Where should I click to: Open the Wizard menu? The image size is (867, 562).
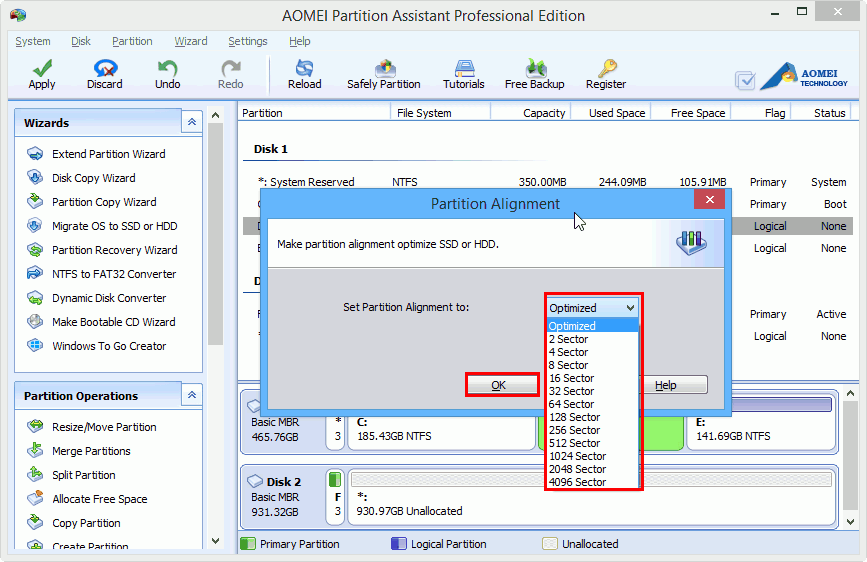tap(191, 41)
